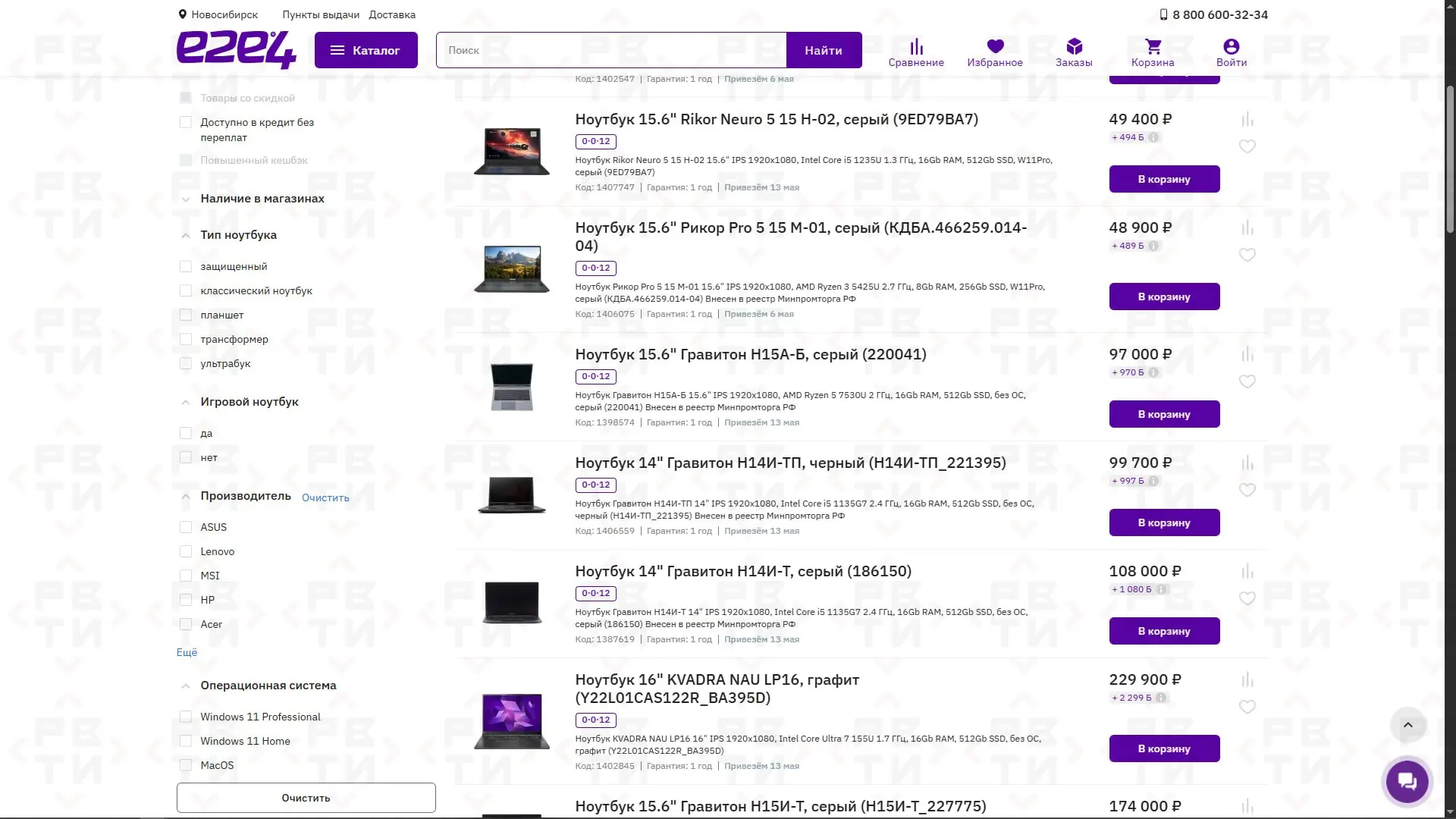Clear all filters with bottom Очистить button
Screen dimensions: 1456x819
(306, 798)
